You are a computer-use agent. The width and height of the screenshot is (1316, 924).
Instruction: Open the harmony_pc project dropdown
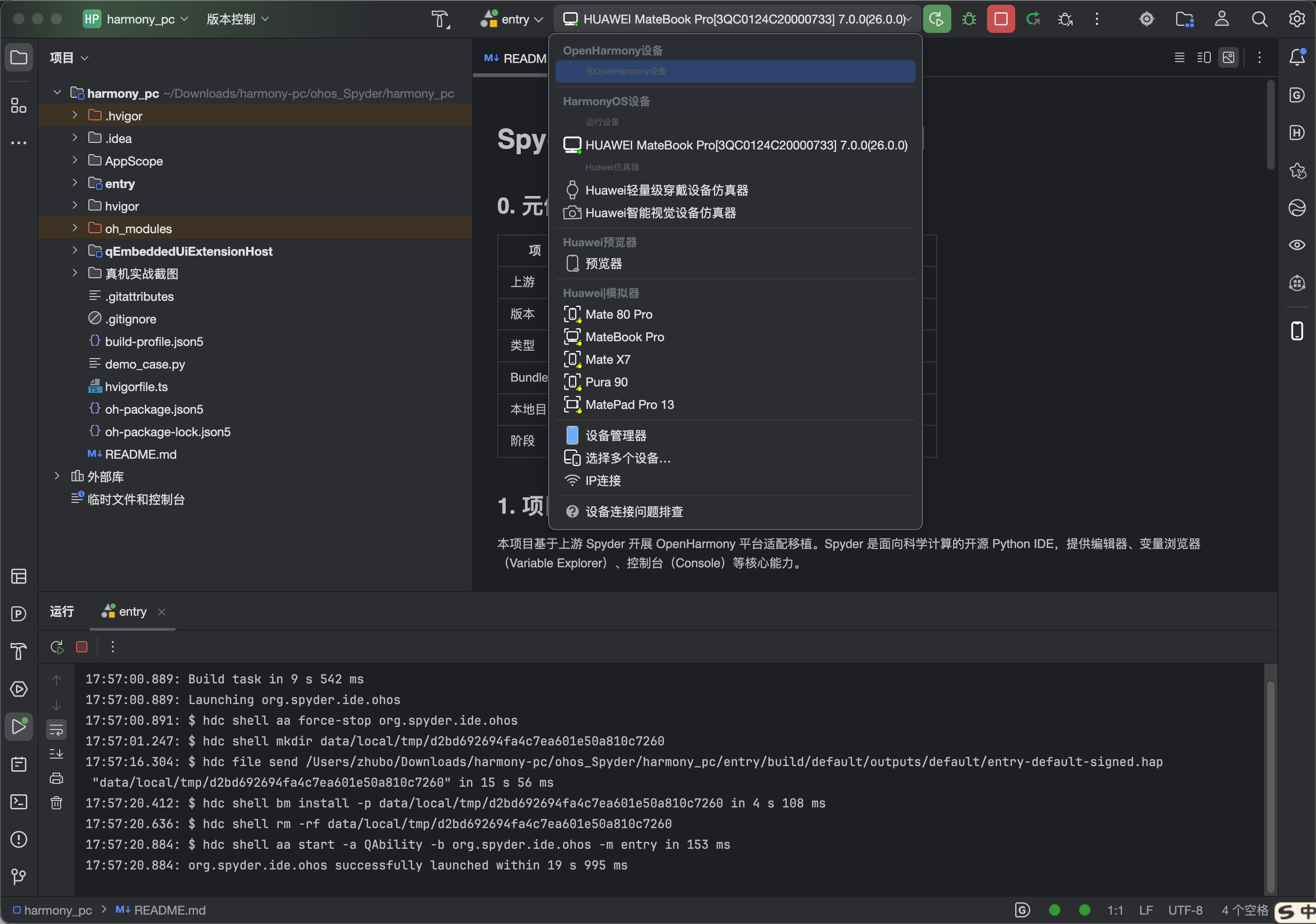point(136,19)
